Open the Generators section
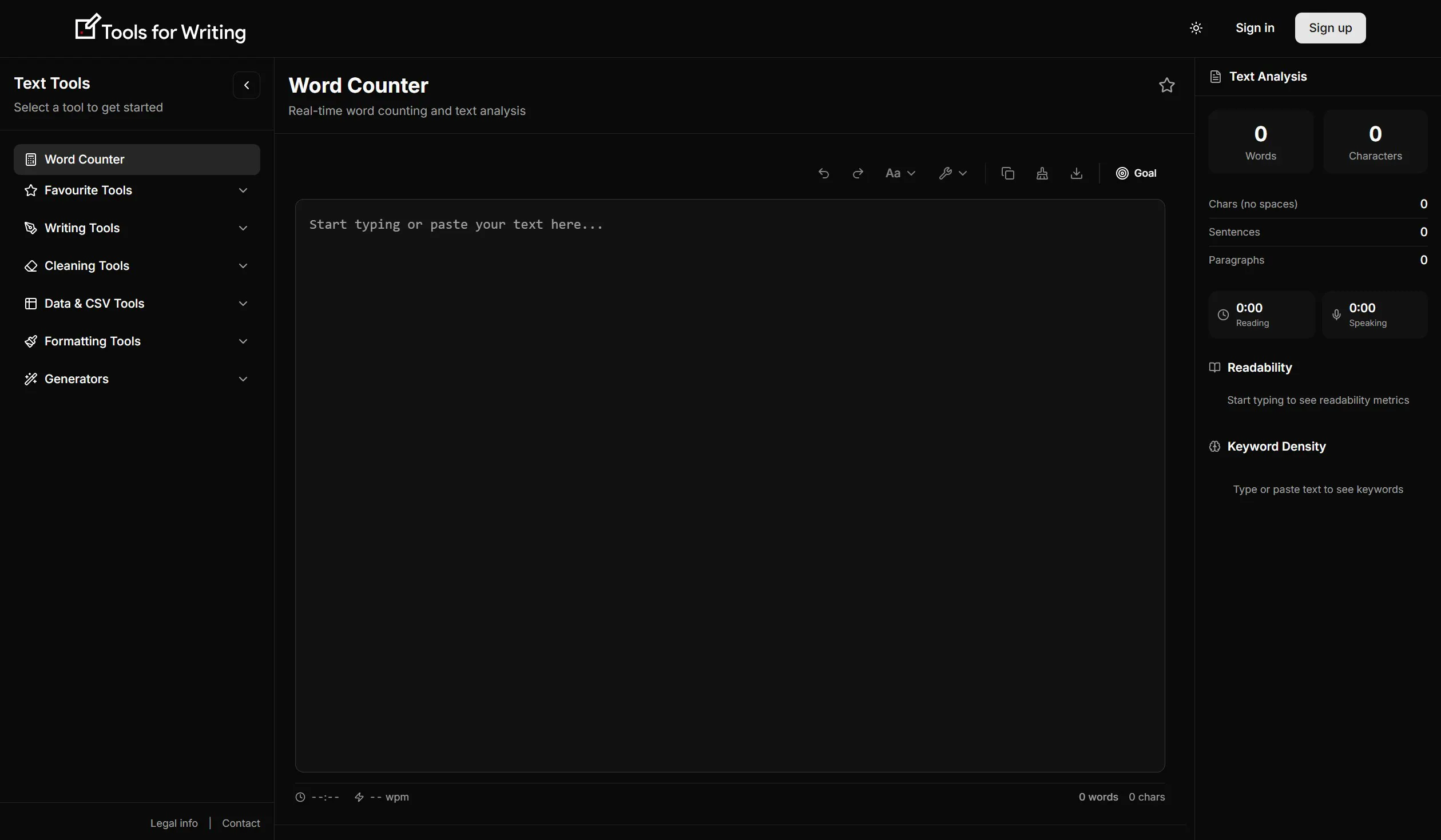 [137, 379]
